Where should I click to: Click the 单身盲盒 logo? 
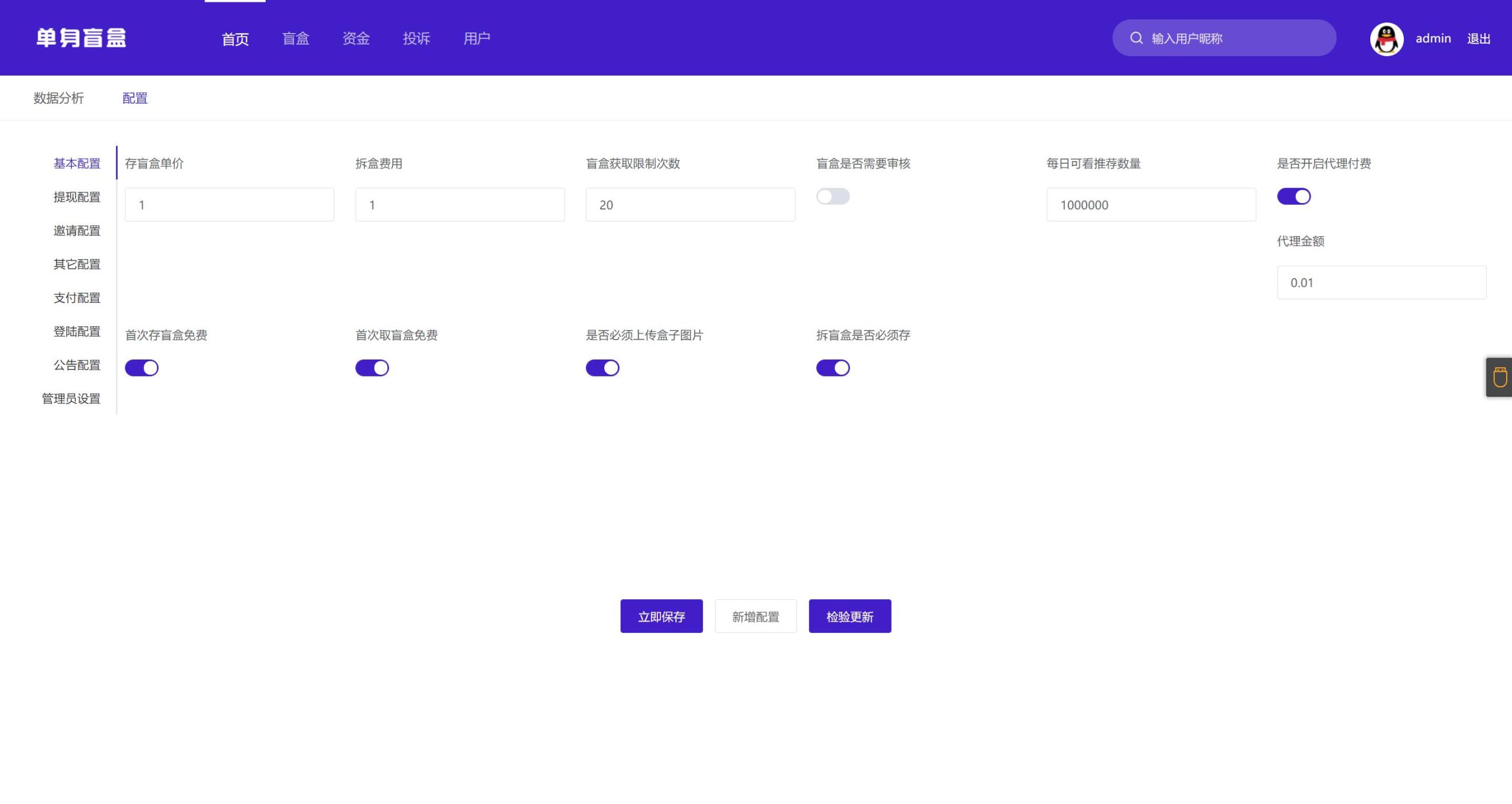(81, 38)
